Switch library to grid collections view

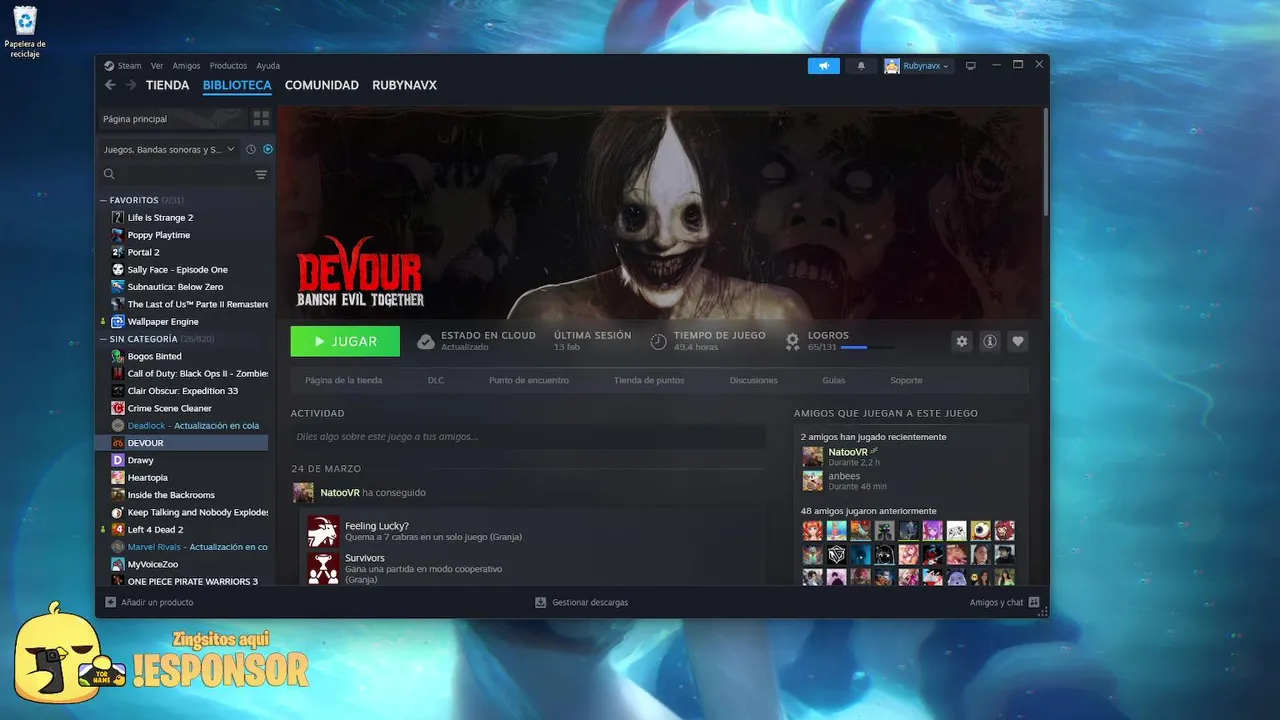(x=261, y=118)
